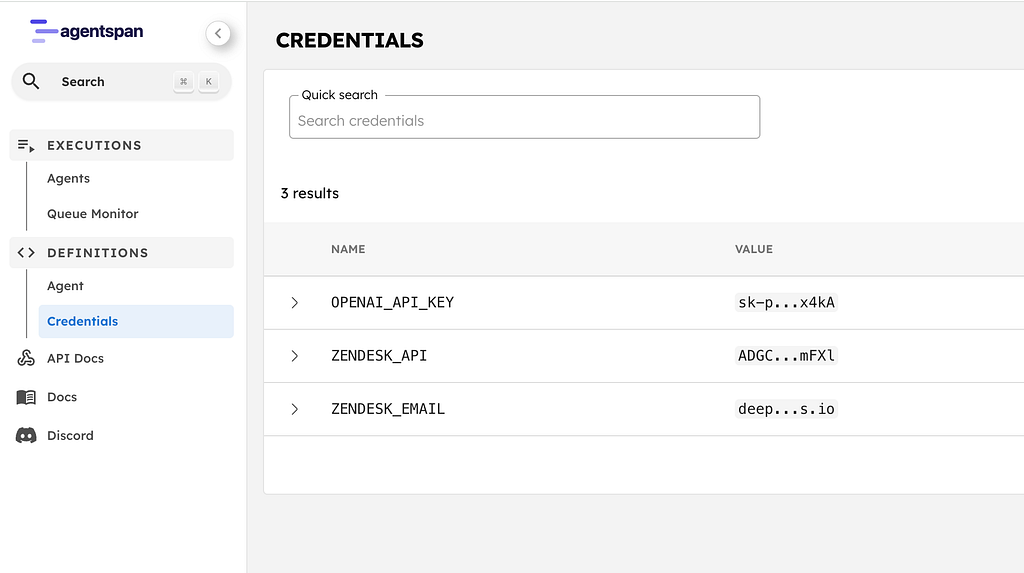Focus the Search credentials input field

click(524, 121)
